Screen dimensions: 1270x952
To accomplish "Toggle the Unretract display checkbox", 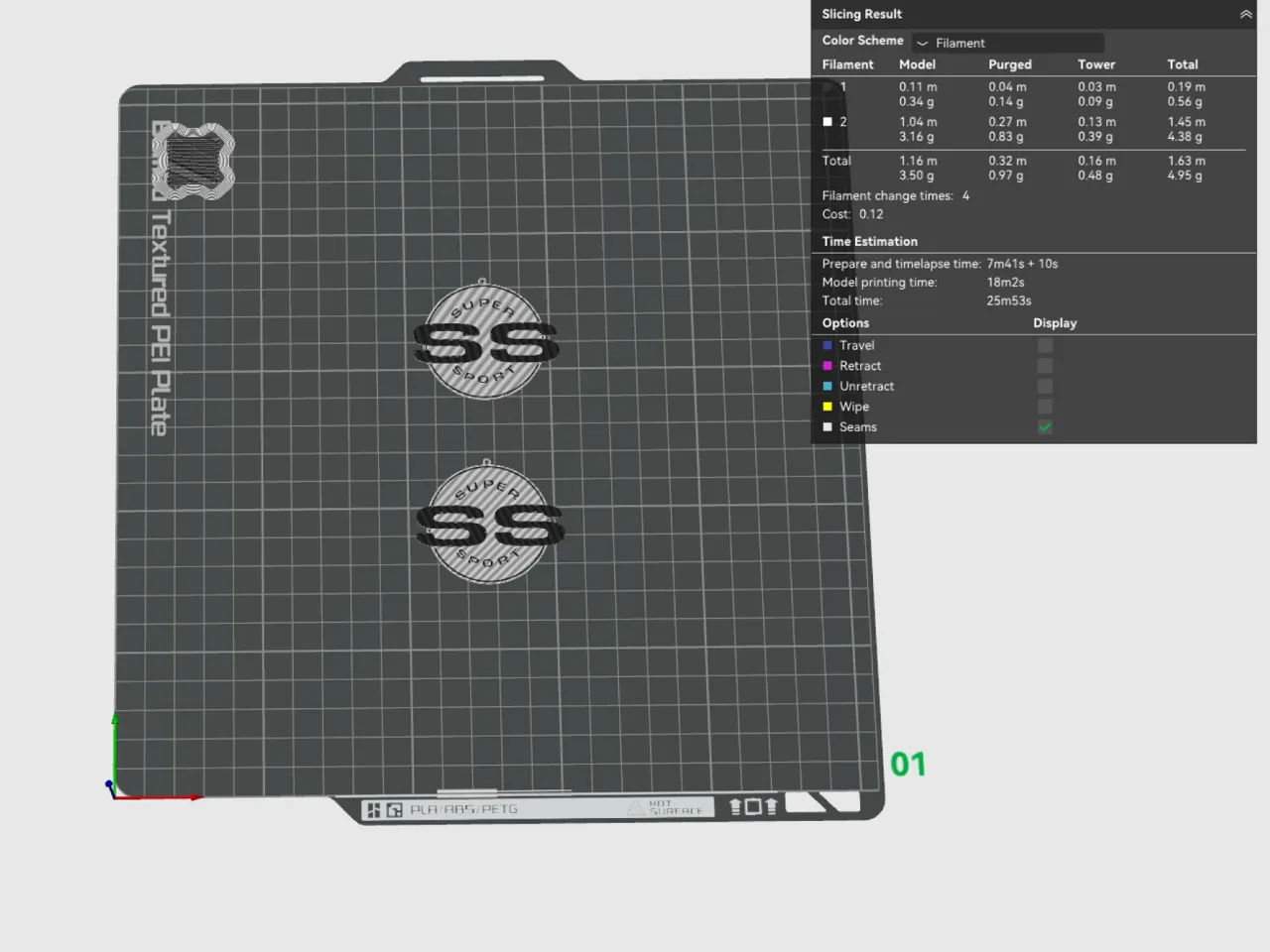I will 1045,386.
